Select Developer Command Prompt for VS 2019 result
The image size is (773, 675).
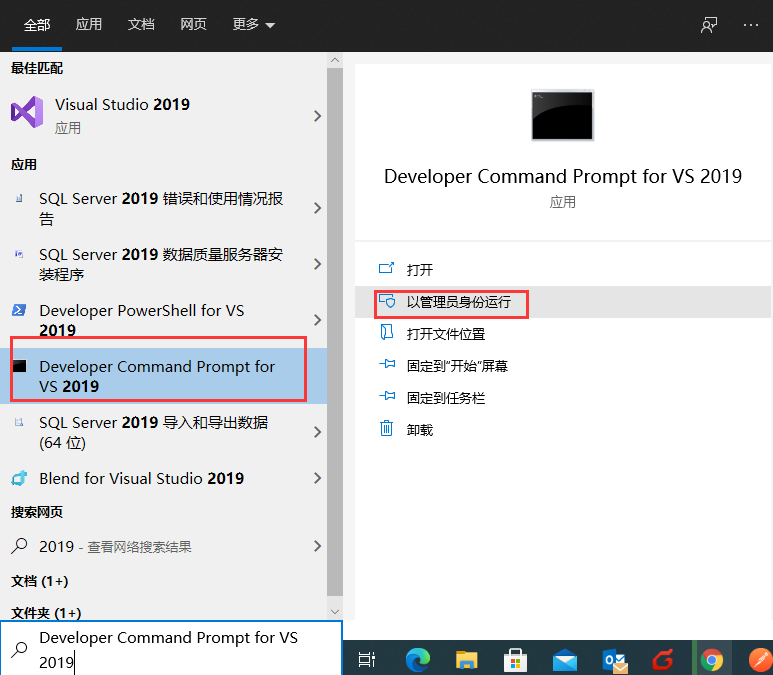[x=163, y=376]
